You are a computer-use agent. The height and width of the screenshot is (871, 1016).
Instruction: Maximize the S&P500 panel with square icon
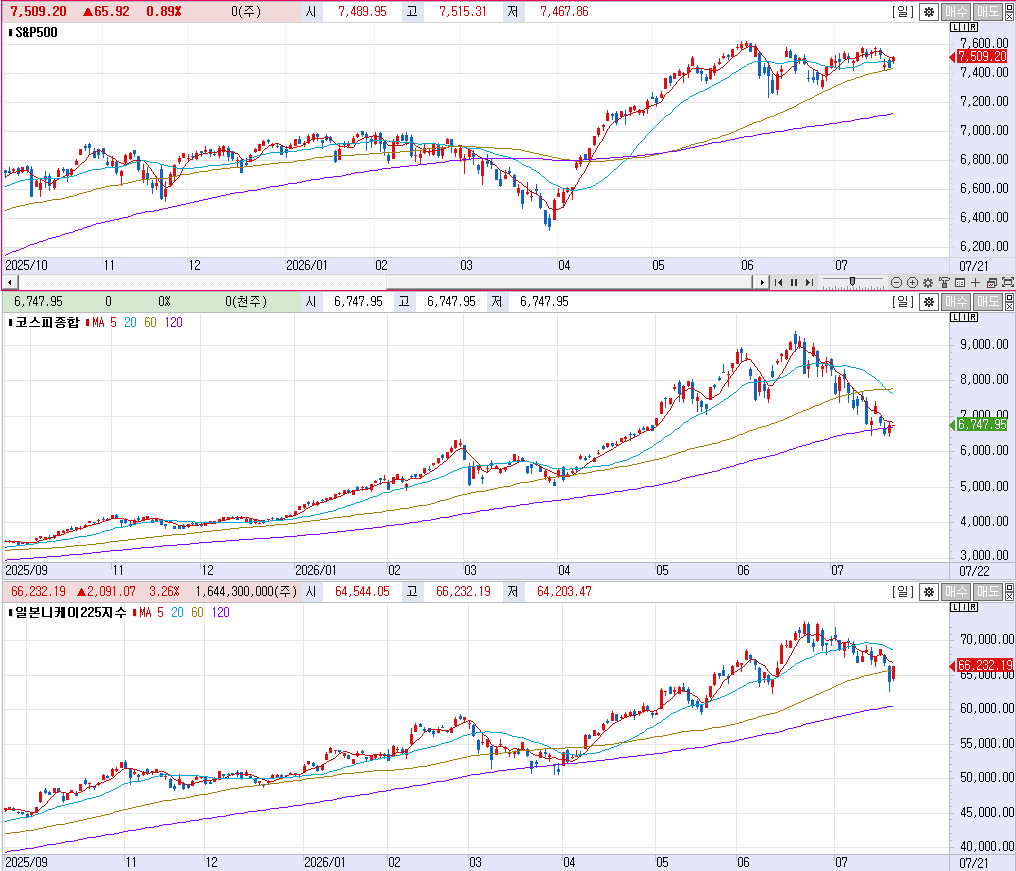1009,7
